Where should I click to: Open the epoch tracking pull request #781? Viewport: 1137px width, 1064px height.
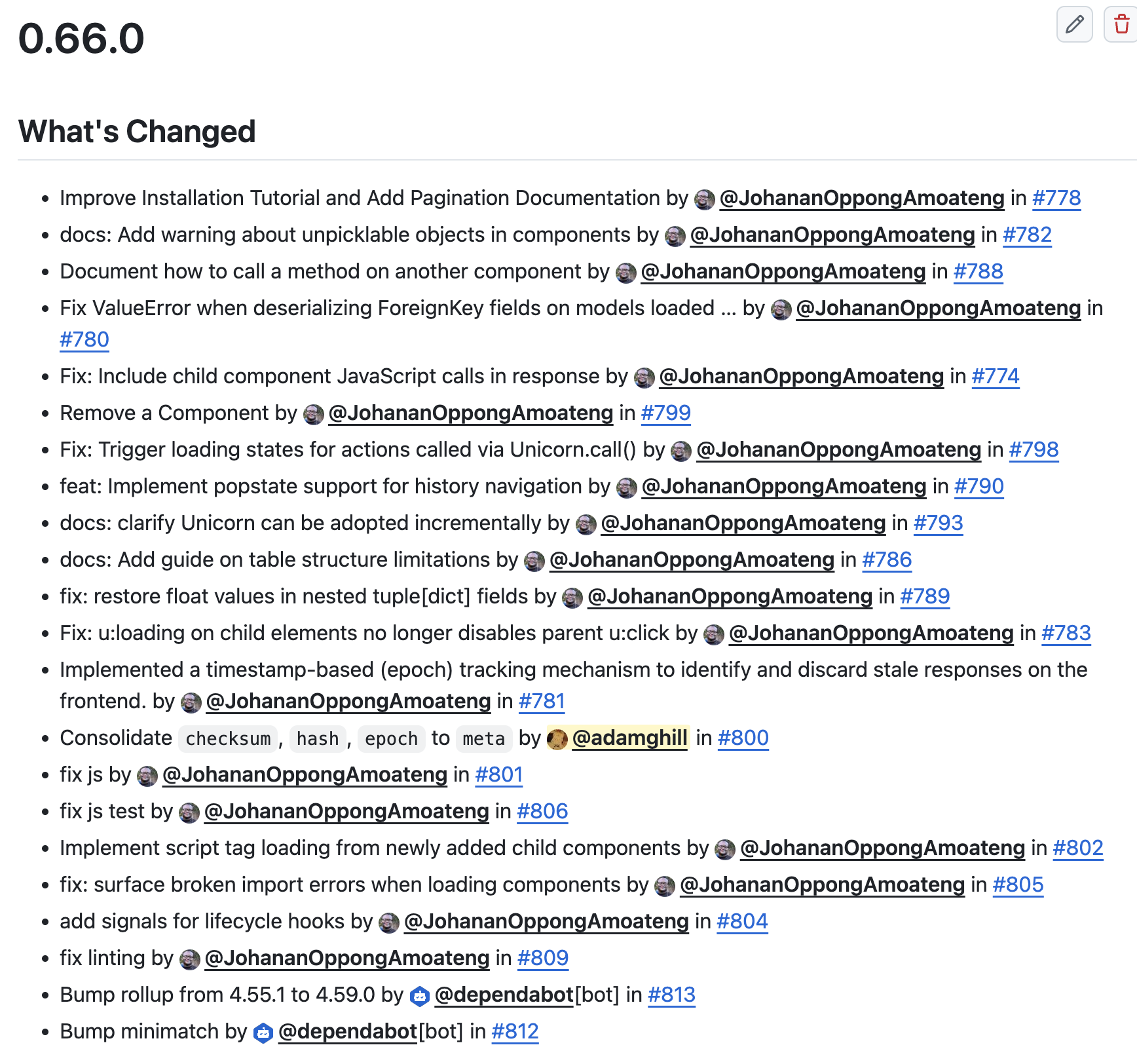click(541, 701)
